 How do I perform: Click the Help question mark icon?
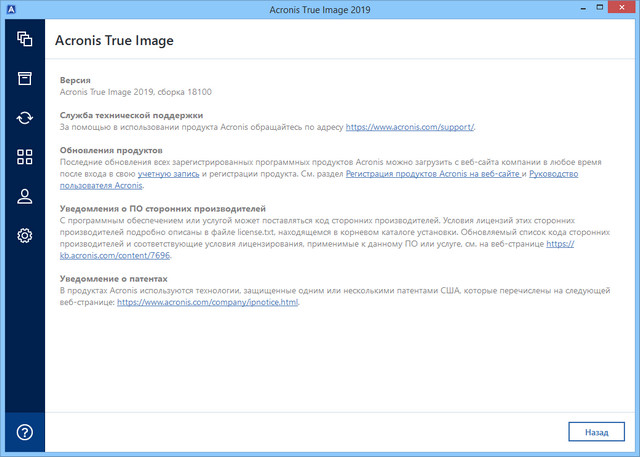tap(25, 432)
